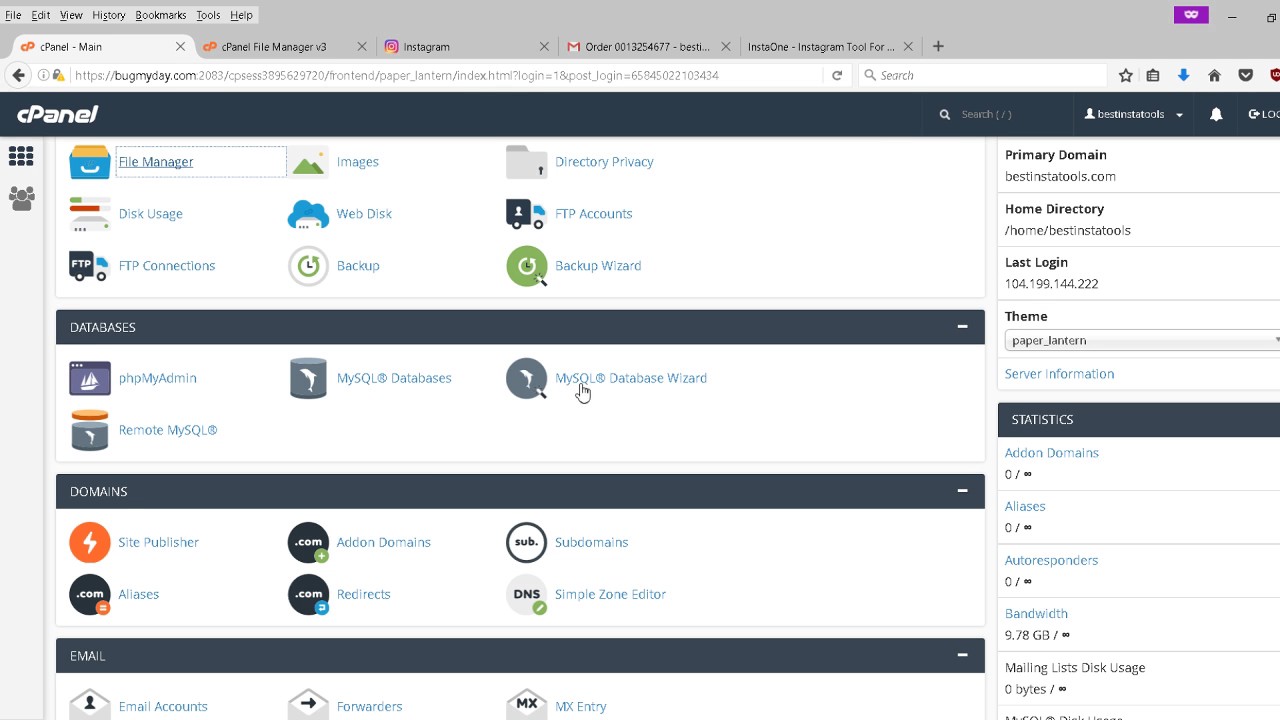Click the cPanel logo
This screenshot has width=1280, height=720.
pyautogui.click(x=57, y=114)
